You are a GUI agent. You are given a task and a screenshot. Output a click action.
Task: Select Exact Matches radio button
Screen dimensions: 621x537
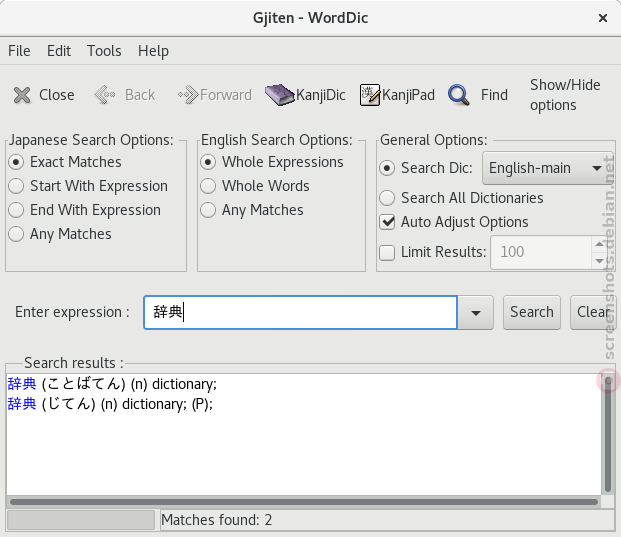16,162
